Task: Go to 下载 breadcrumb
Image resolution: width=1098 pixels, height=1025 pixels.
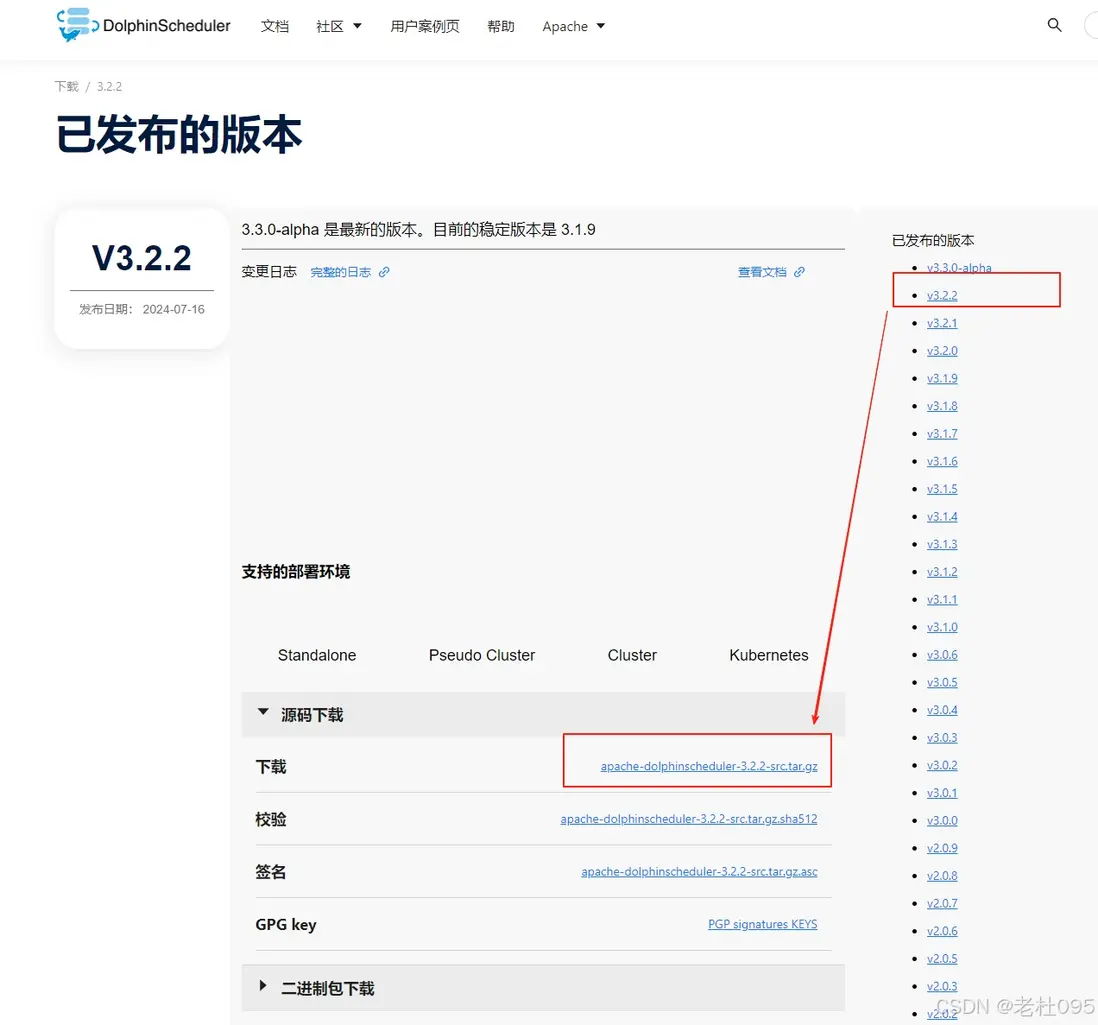Action: click(67, 86)
